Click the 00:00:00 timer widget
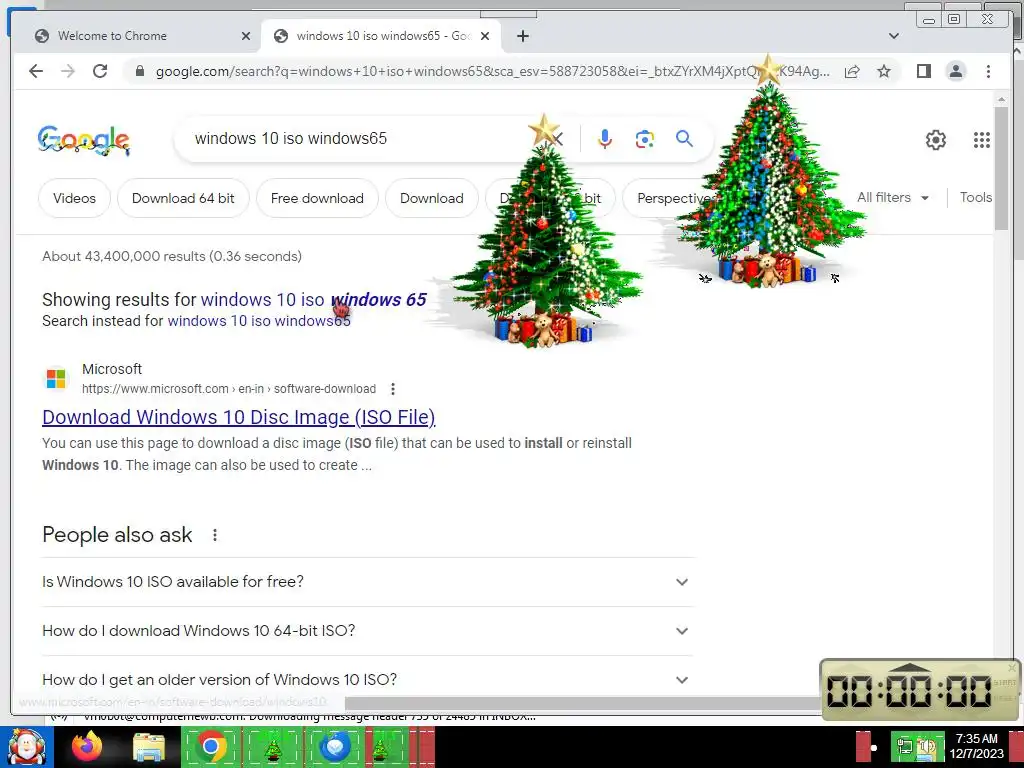The image size is (1024, 768). click(x=920, y=690)
